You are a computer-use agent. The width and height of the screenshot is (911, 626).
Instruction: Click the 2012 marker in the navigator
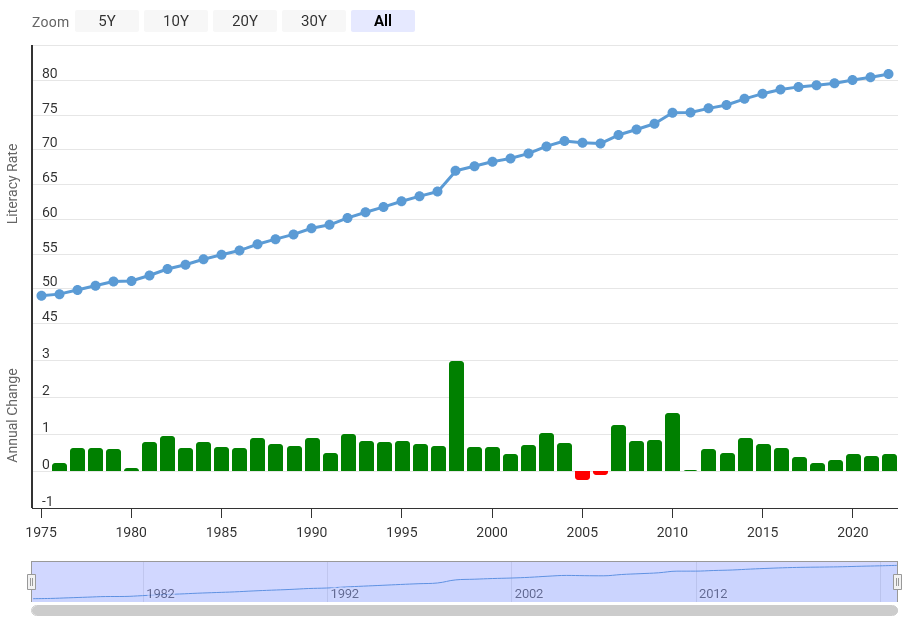(x=713, y=593)
